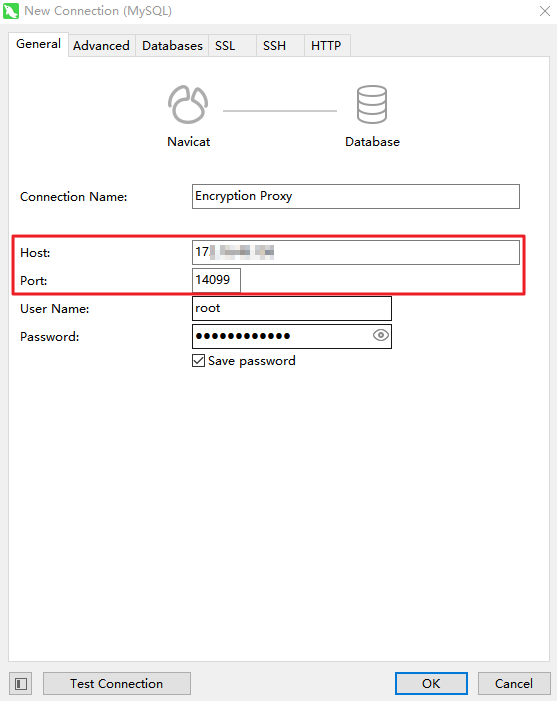
Task: Select the General tab
Action: click(x=38, y=44)
